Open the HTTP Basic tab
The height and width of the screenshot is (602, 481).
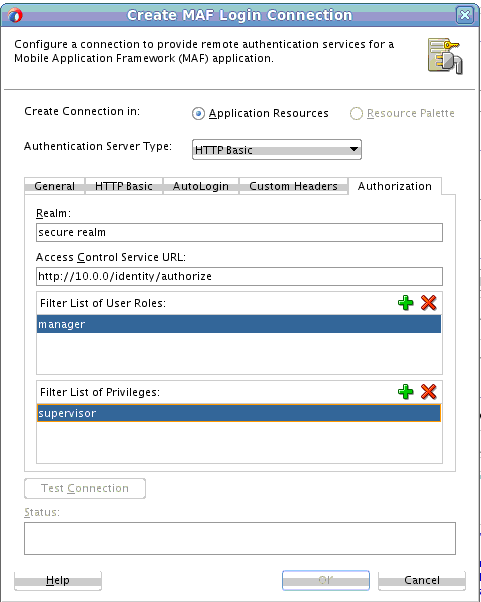(124, 186)
